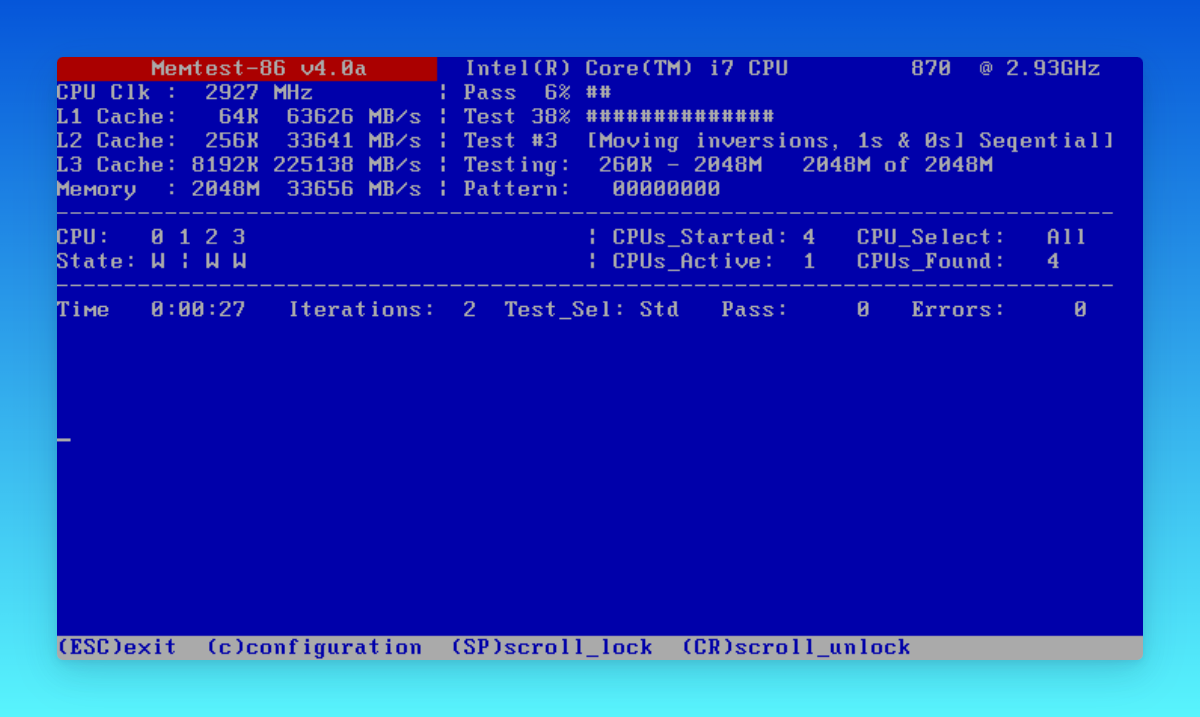
Task: Click the Pattern value 00000000
Action: coord(666,189)
